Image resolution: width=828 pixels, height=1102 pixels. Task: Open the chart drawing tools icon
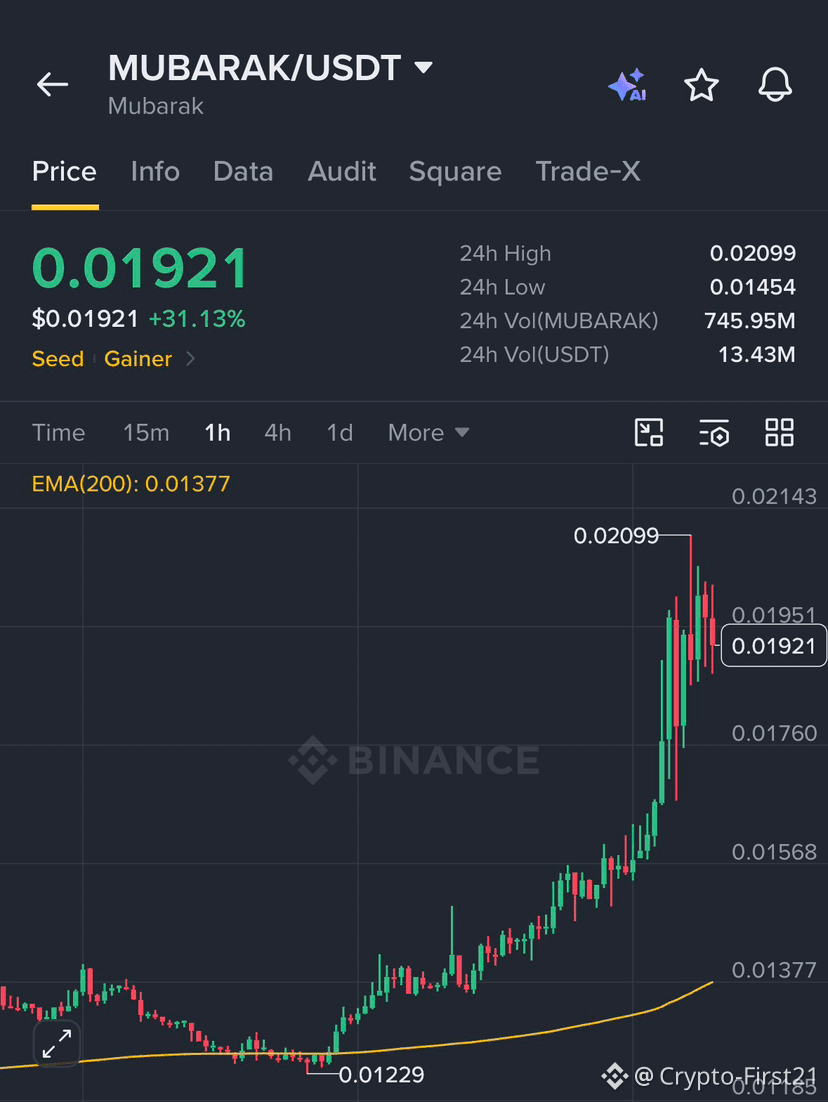click(649, 432)
